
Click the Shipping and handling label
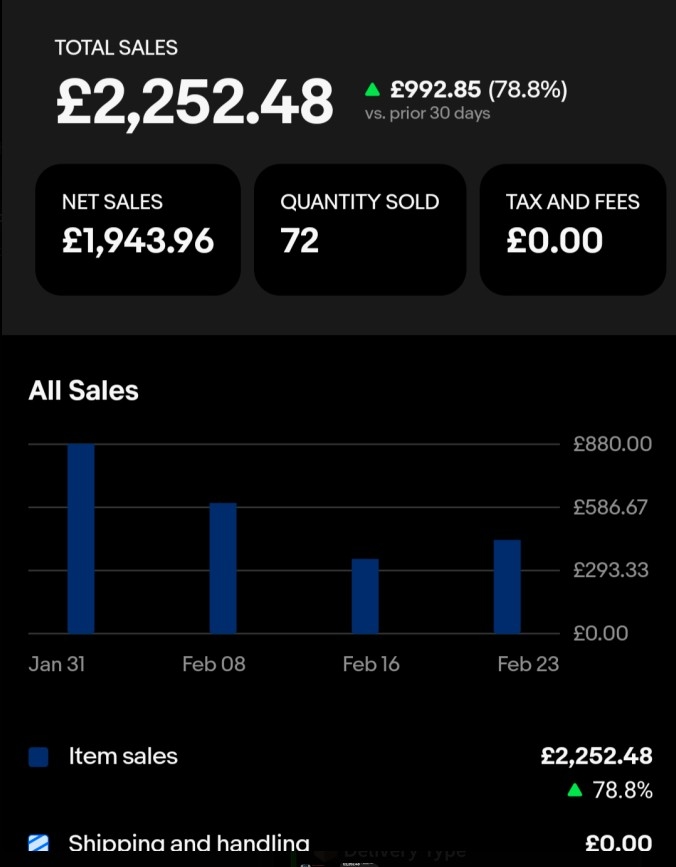click(x=189, y=844)
